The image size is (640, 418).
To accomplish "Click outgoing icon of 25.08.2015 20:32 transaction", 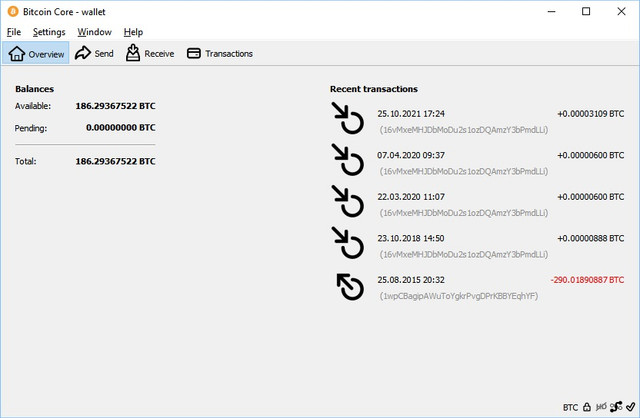I will tap(350, 286).
